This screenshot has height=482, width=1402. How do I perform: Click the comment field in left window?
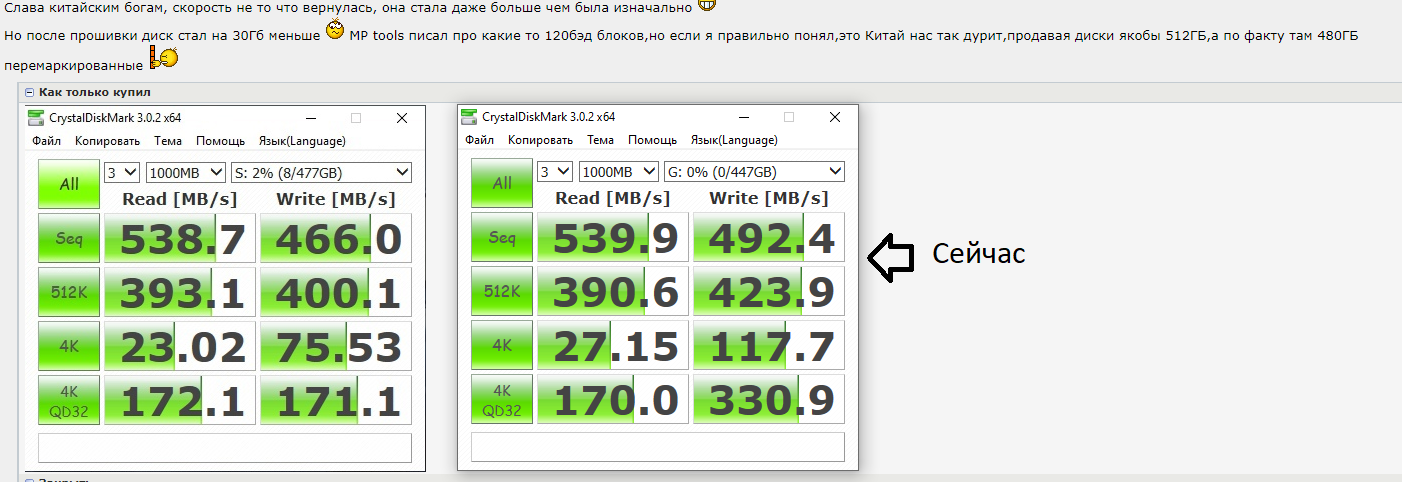[225, 447]
